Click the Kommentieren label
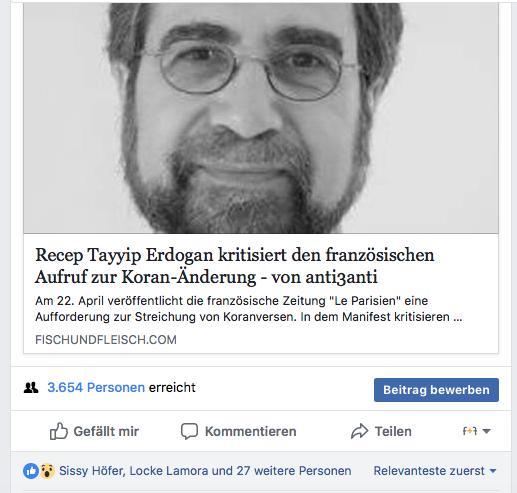The image size is (517, 493). [x=251, y=431]
